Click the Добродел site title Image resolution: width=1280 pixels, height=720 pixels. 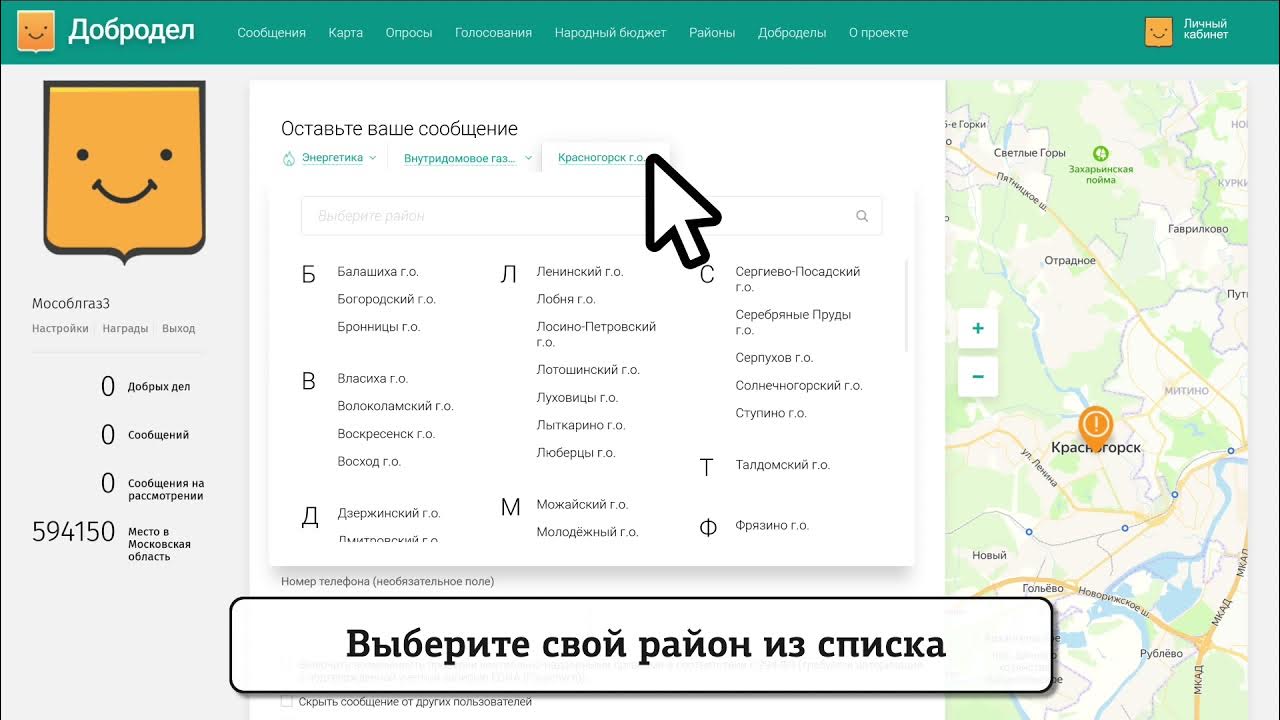(131, 31)
